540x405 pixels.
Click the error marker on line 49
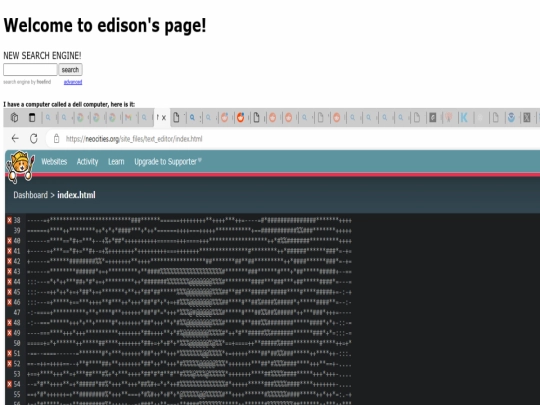pos(10,333)
